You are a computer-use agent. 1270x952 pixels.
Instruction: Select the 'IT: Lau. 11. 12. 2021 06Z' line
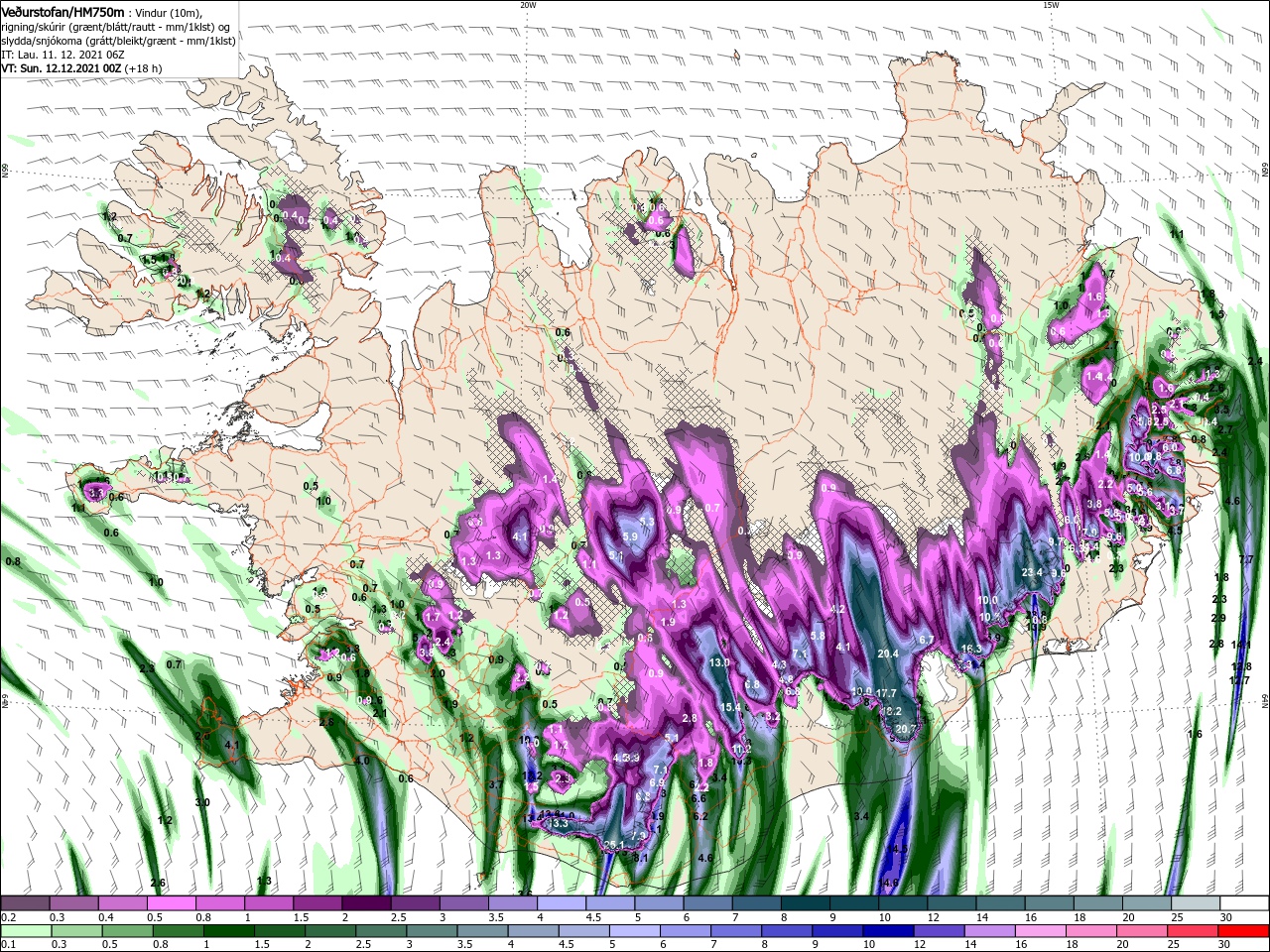click(x=62, y=55)
